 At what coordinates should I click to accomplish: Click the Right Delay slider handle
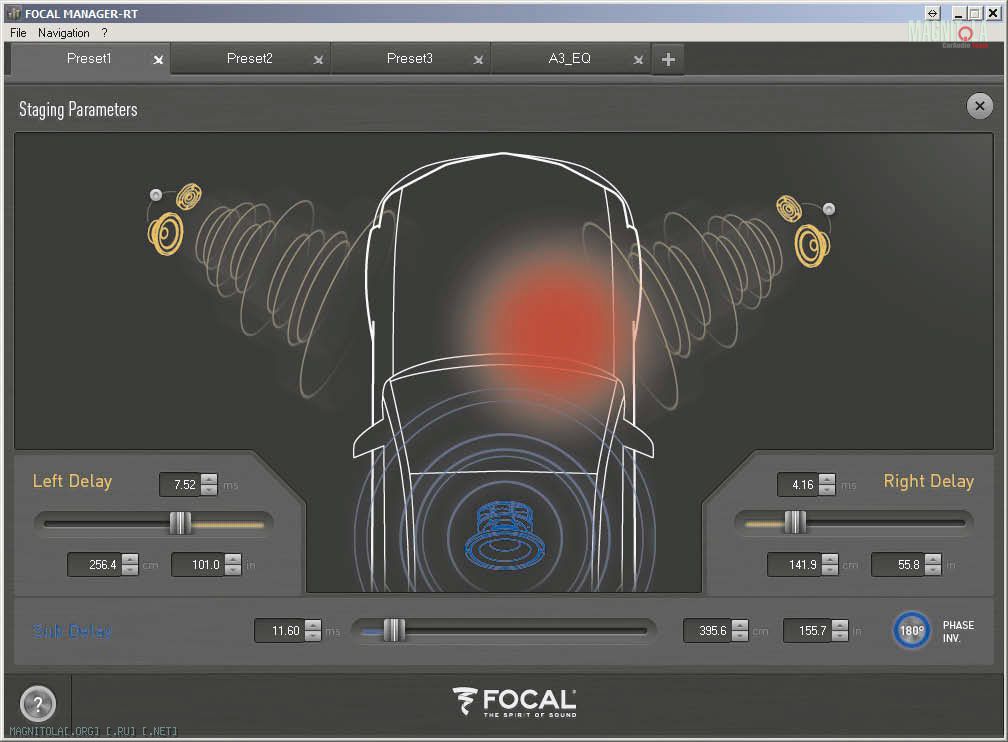[x=795, y=522]
